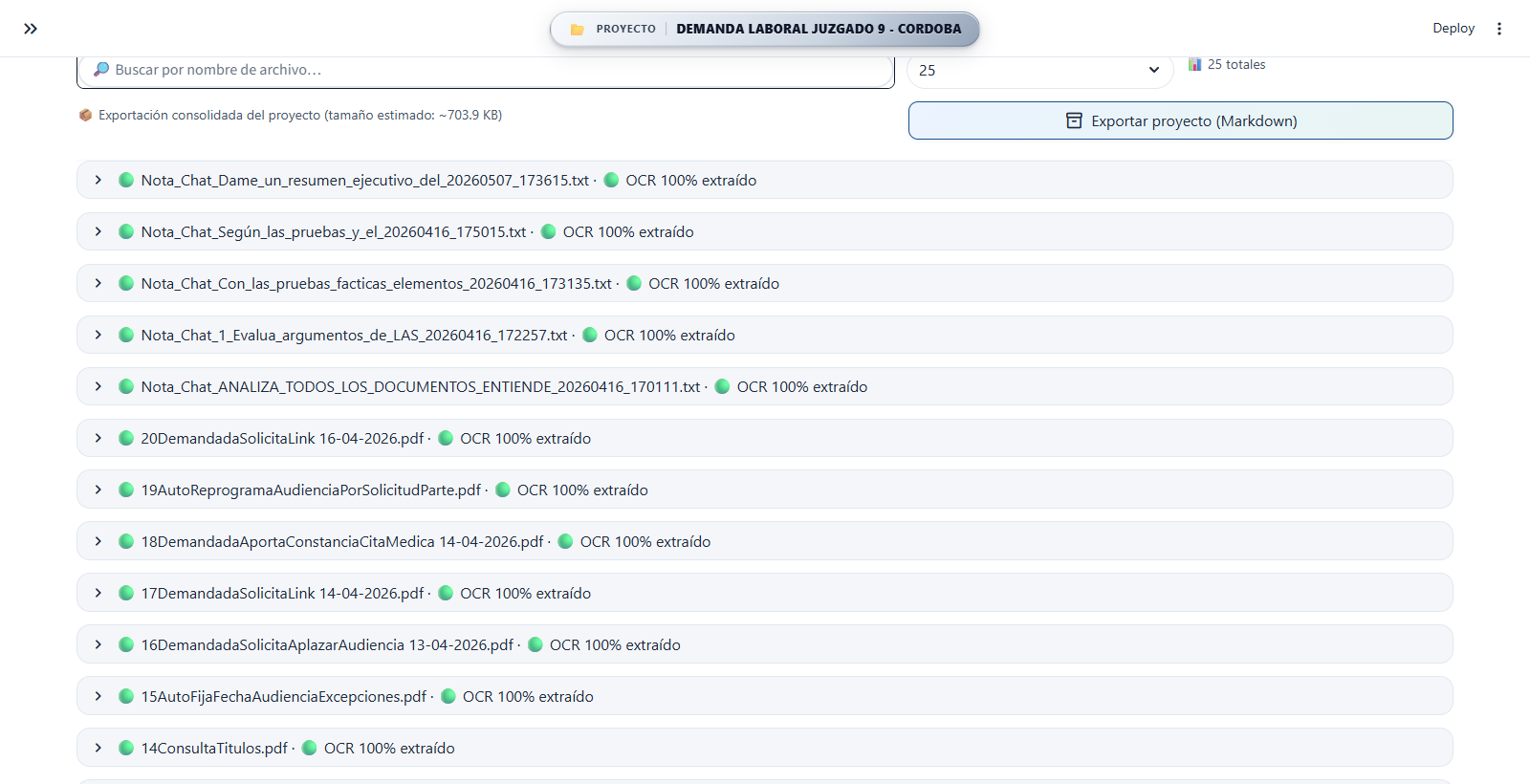Viewport: 1530px width, 784px height.
Task: Click OCR green dot on Nota_Chat_Dame_un_resumen row
Action: [x=611, y=180]
